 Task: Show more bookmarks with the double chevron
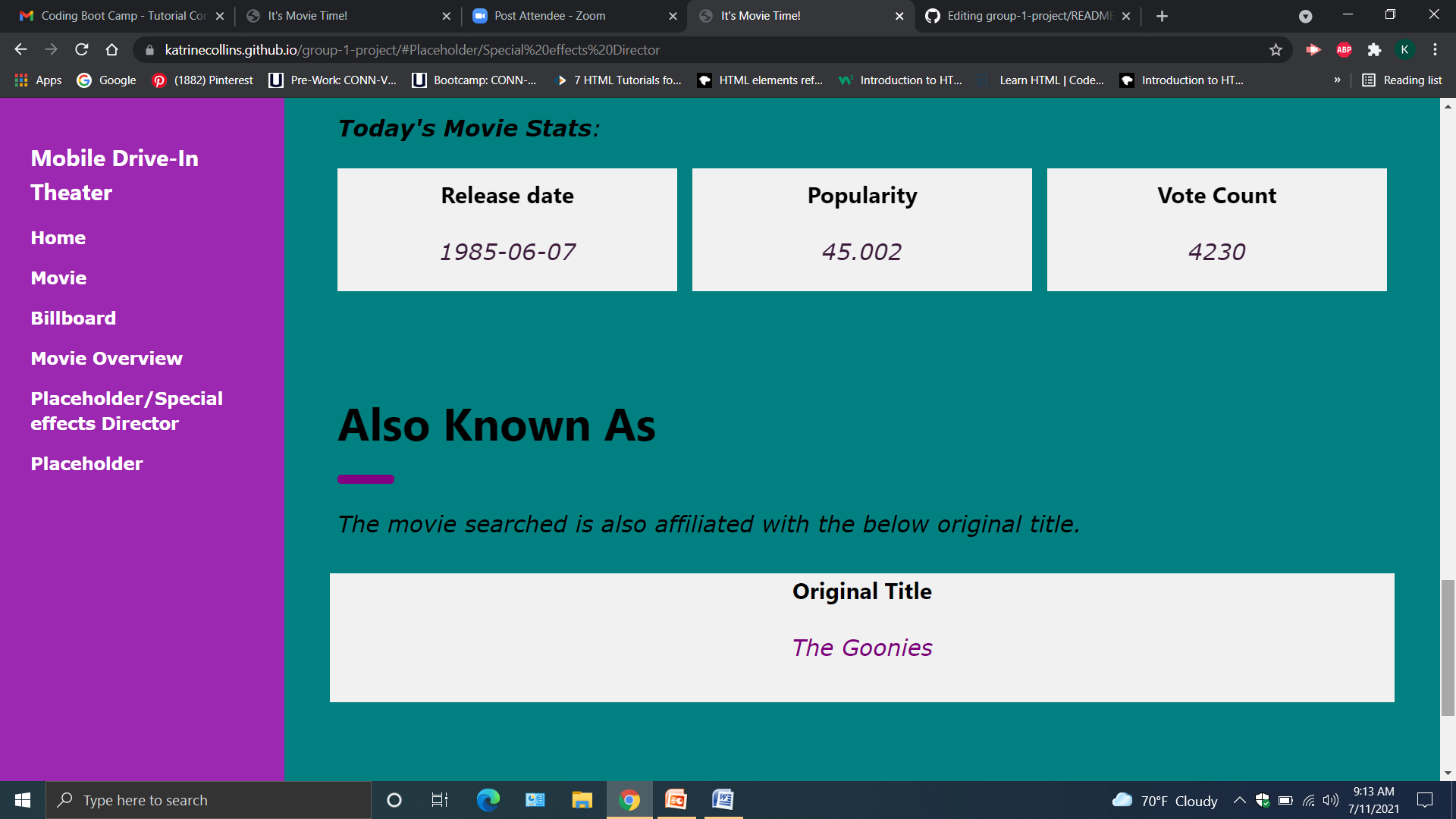[1337, 80]
